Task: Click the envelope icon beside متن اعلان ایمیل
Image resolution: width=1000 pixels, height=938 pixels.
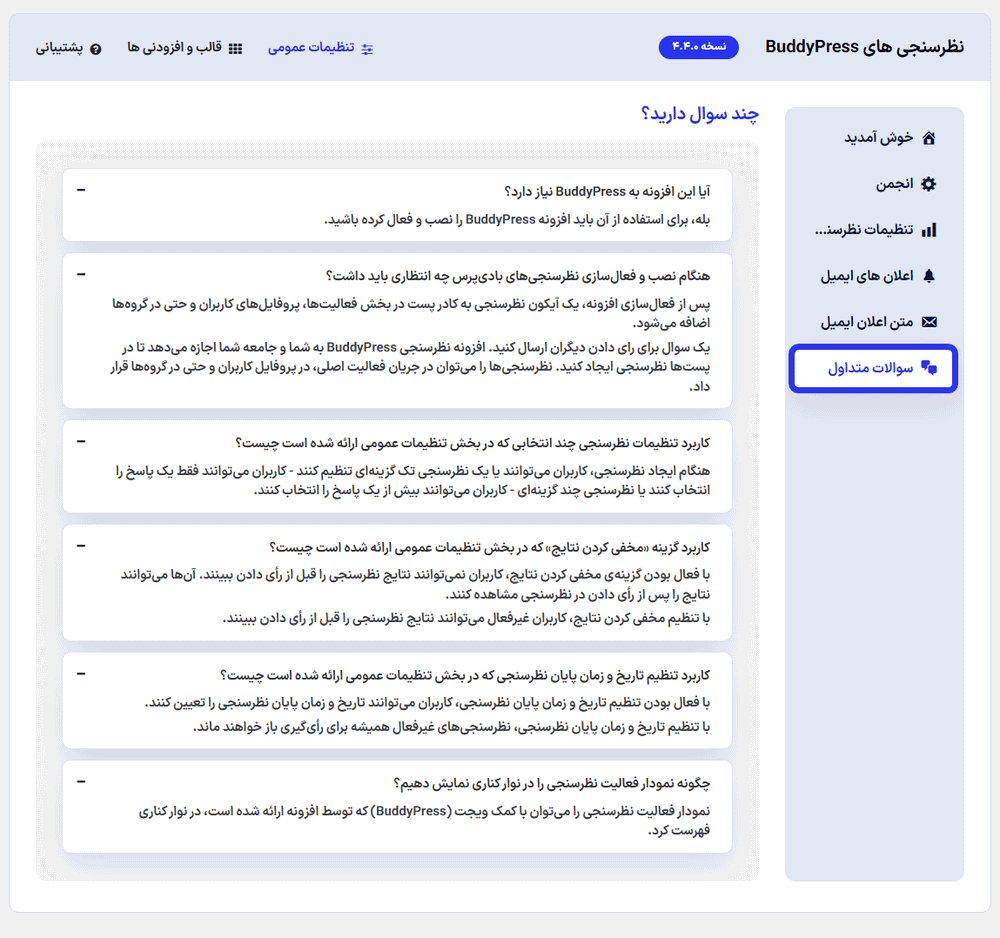Action: (x=929, y=322)
